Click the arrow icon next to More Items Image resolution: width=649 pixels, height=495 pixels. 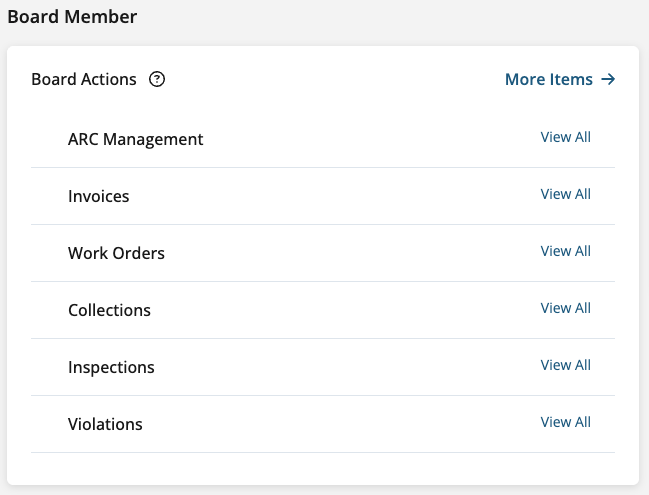pyautogui.click(x=608, y=80)
